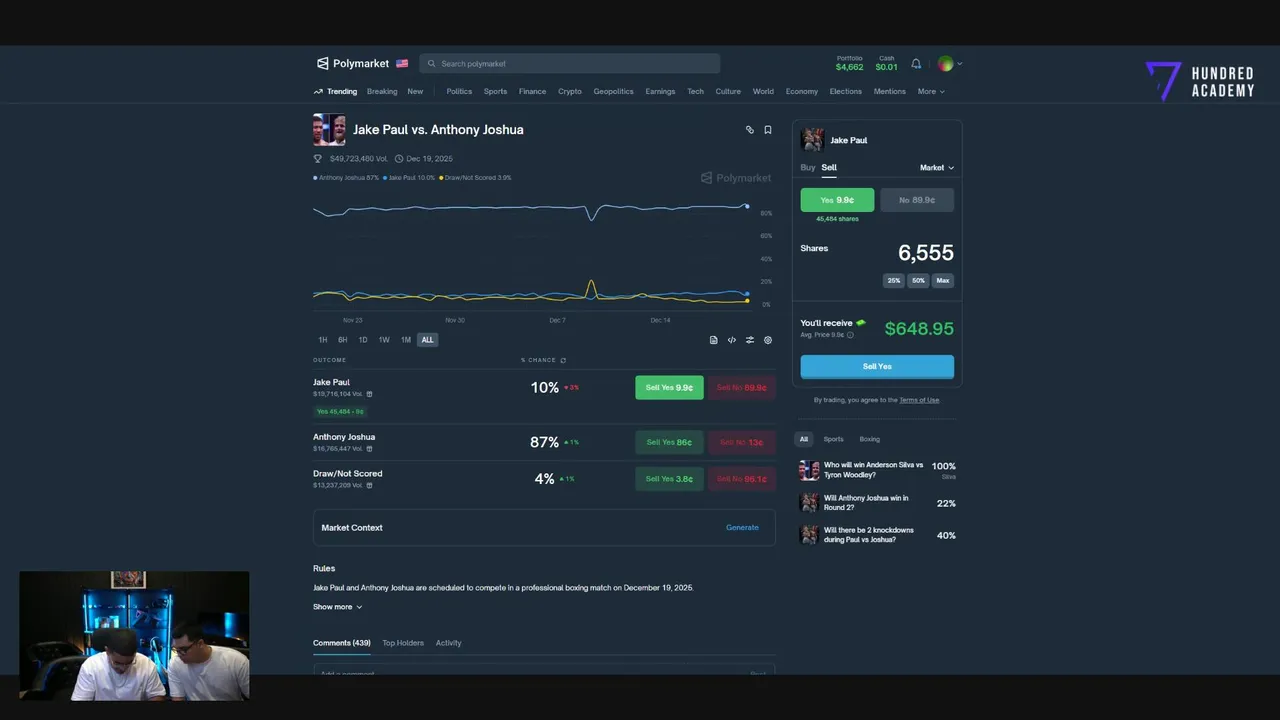Click the blue Sell Yes confirm button
Screen dimensions: 1280x720
click(x=877, y=367)
